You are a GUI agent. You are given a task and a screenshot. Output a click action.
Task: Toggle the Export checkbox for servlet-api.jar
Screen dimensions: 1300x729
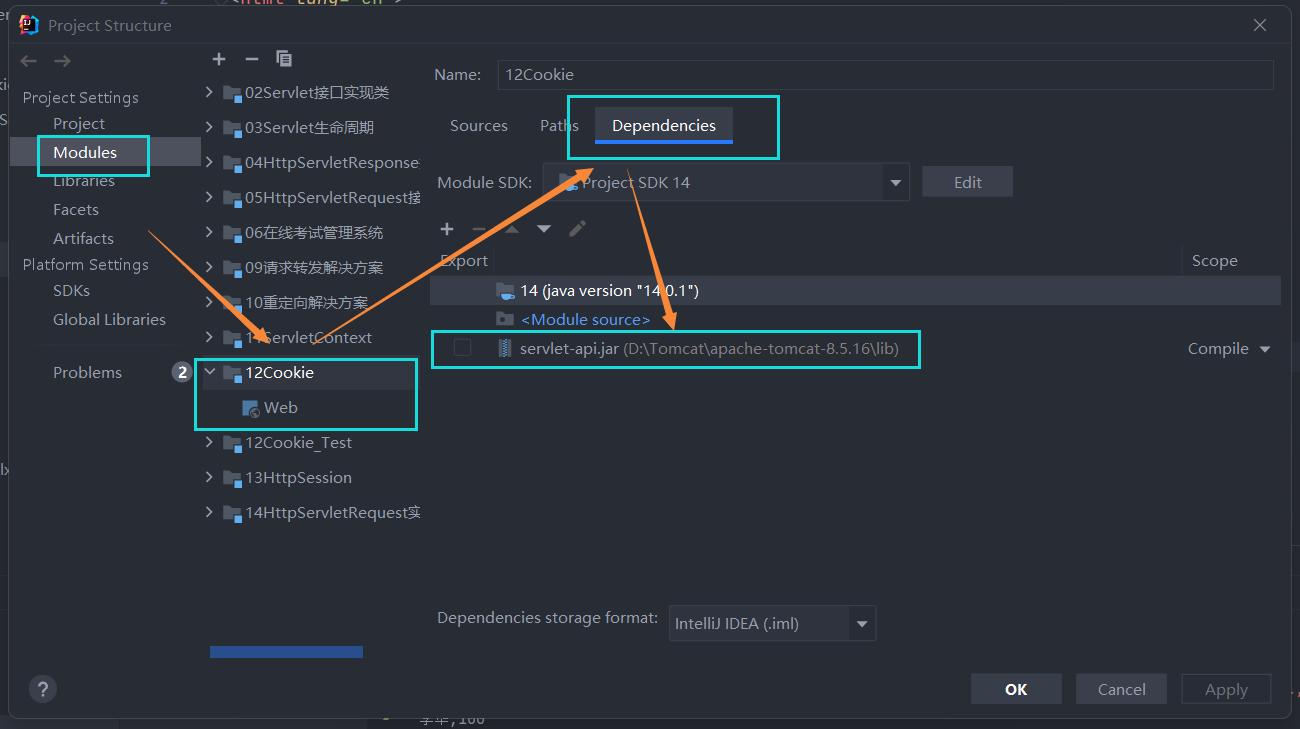tap(462, 348)
